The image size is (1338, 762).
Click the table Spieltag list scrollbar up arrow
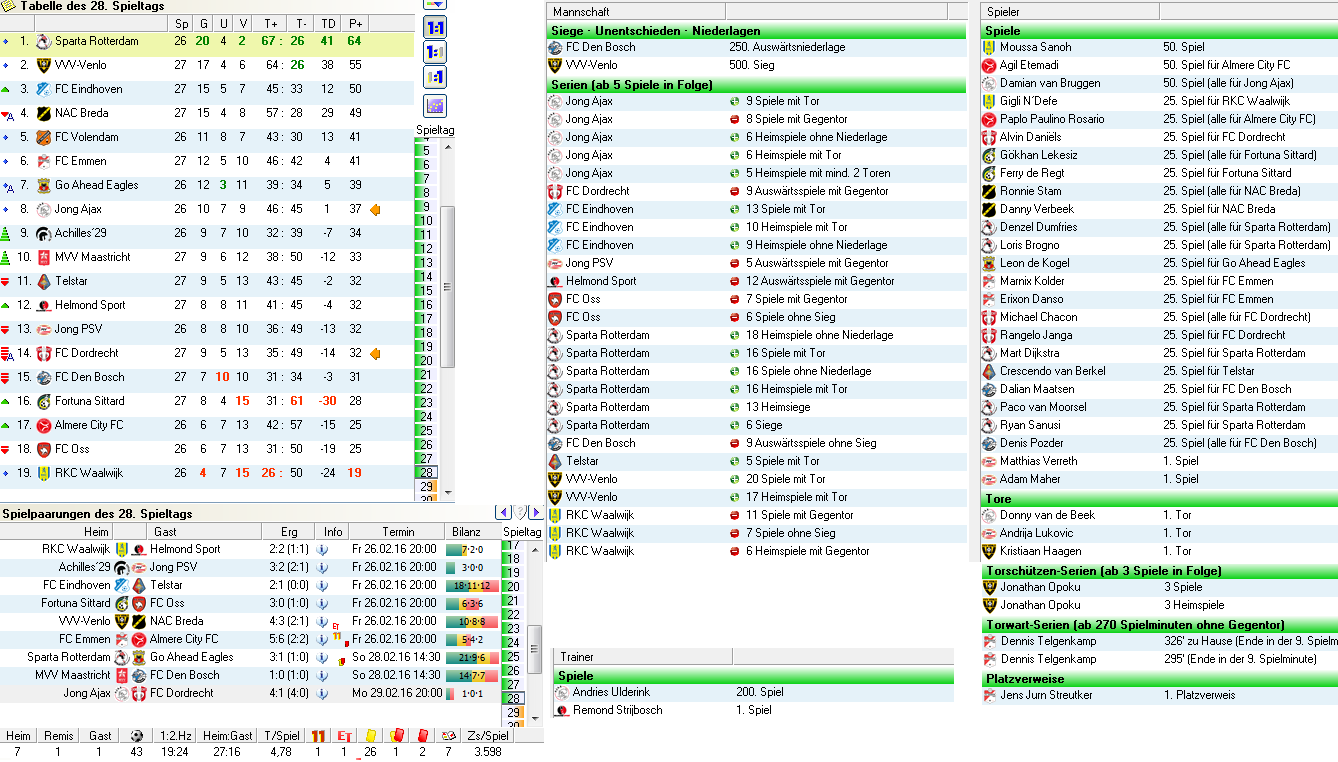(448, 147)
